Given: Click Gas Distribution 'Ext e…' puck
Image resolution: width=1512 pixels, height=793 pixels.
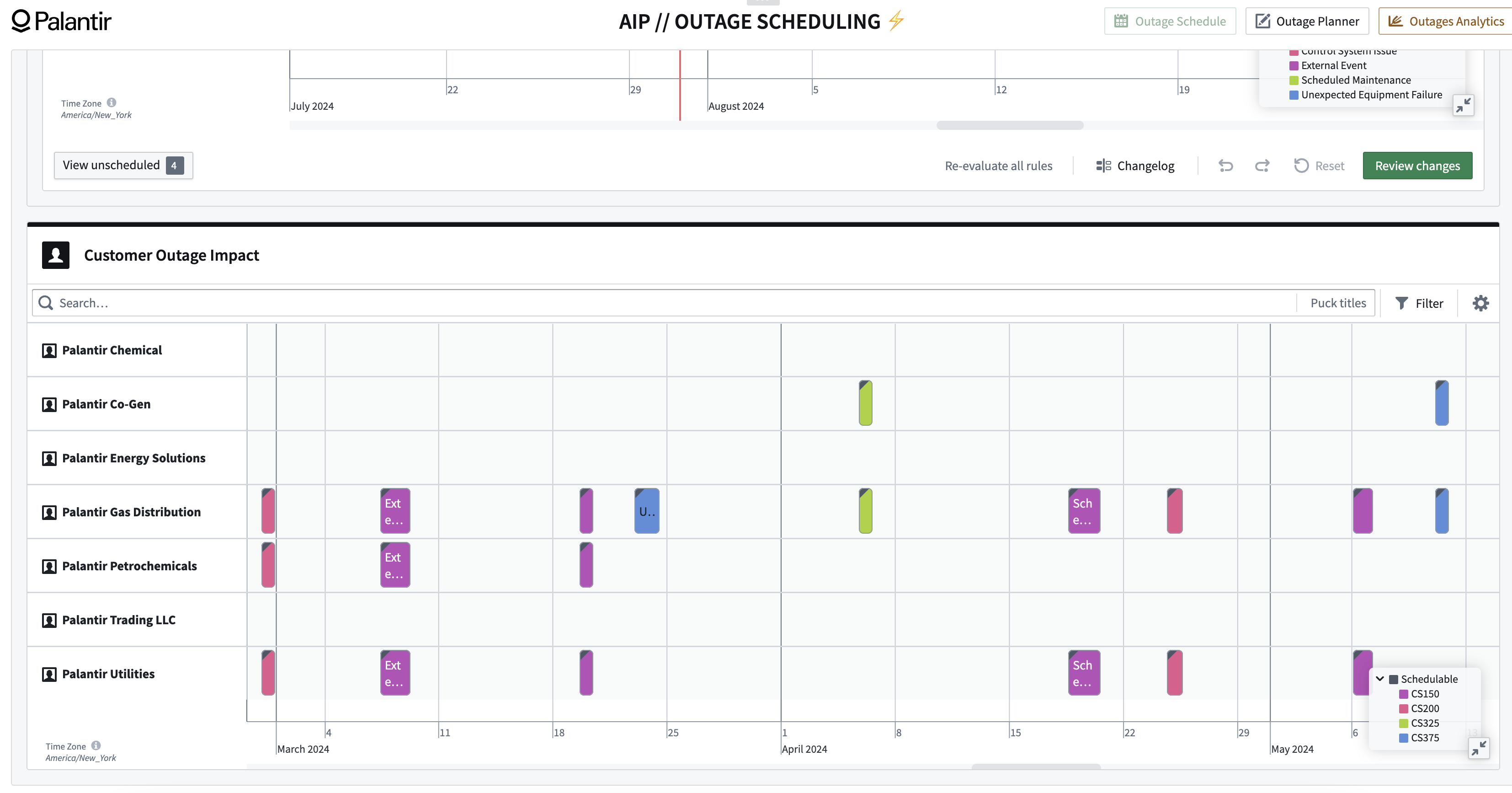Looking at the screenshot, I should point(395,511).
